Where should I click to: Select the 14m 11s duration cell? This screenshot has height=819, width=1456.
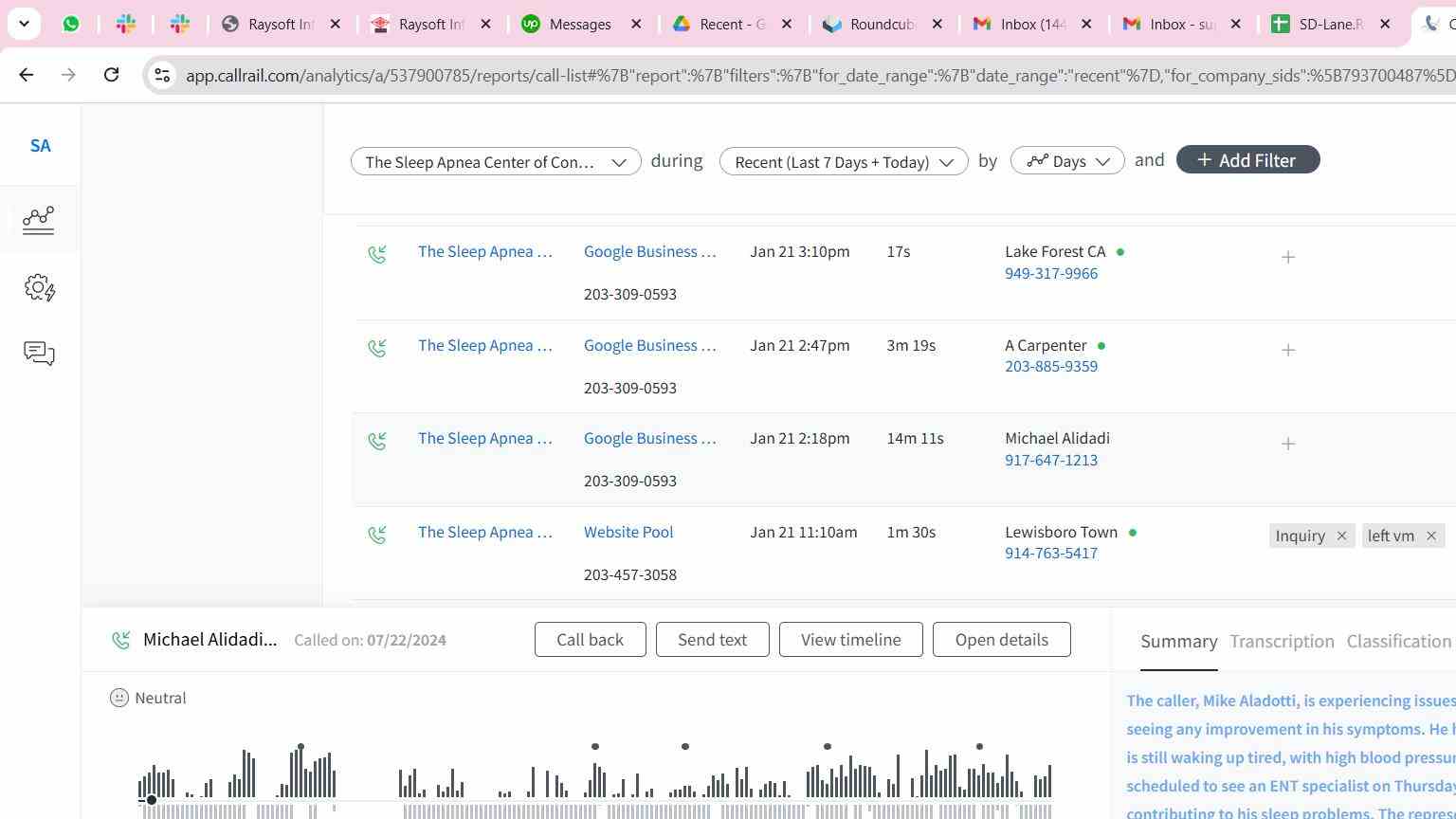tap(915, 439)
